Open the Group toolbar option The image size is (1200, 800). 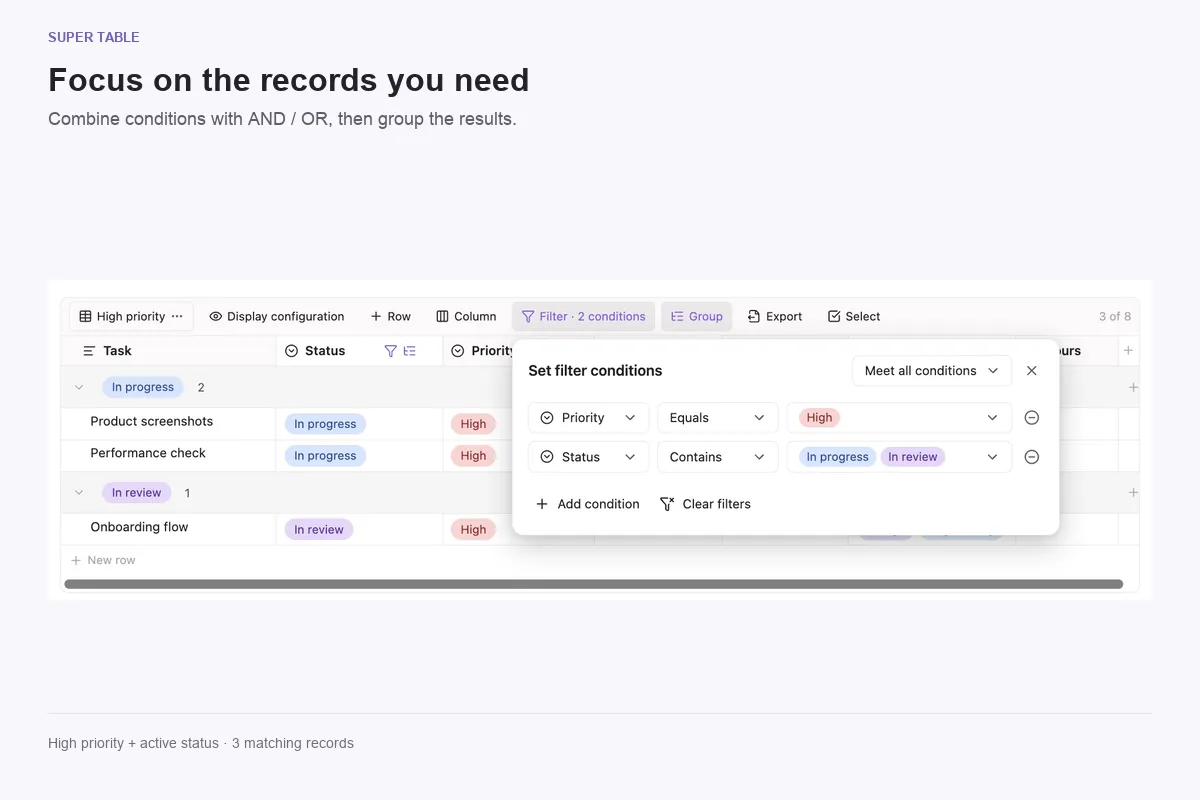tap(697, 316)
